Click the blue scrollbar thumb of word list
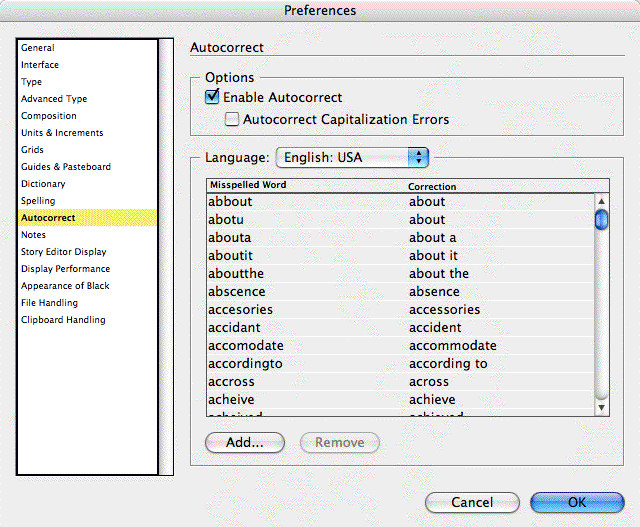The height and width of the screenshot is (527, 640). (601, 220)
